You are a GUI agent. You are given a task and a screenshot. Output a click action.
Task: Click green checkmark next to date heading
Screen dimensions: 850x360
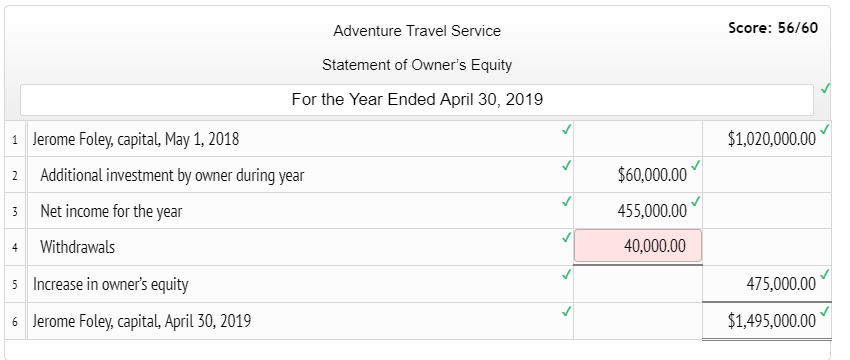825,88
